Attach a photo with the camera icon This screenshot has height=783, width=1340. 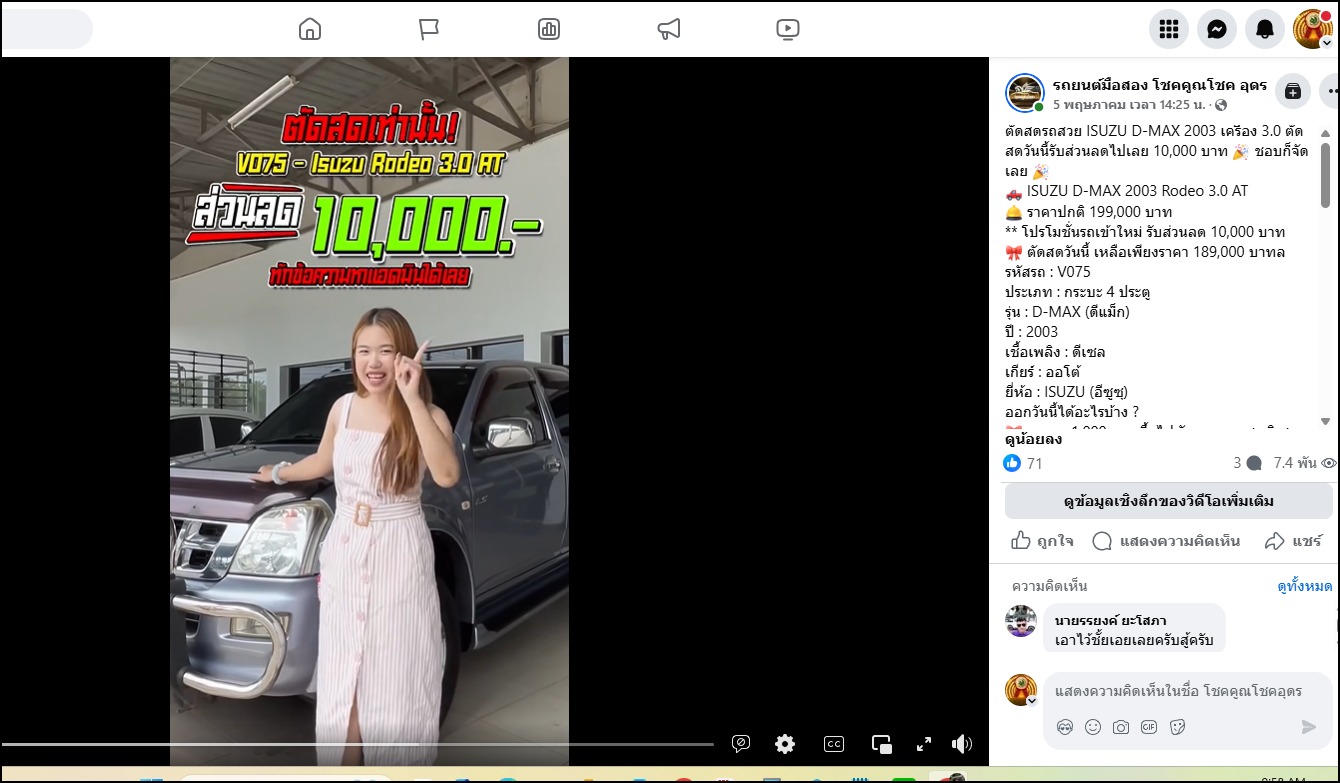(1121, 727)
